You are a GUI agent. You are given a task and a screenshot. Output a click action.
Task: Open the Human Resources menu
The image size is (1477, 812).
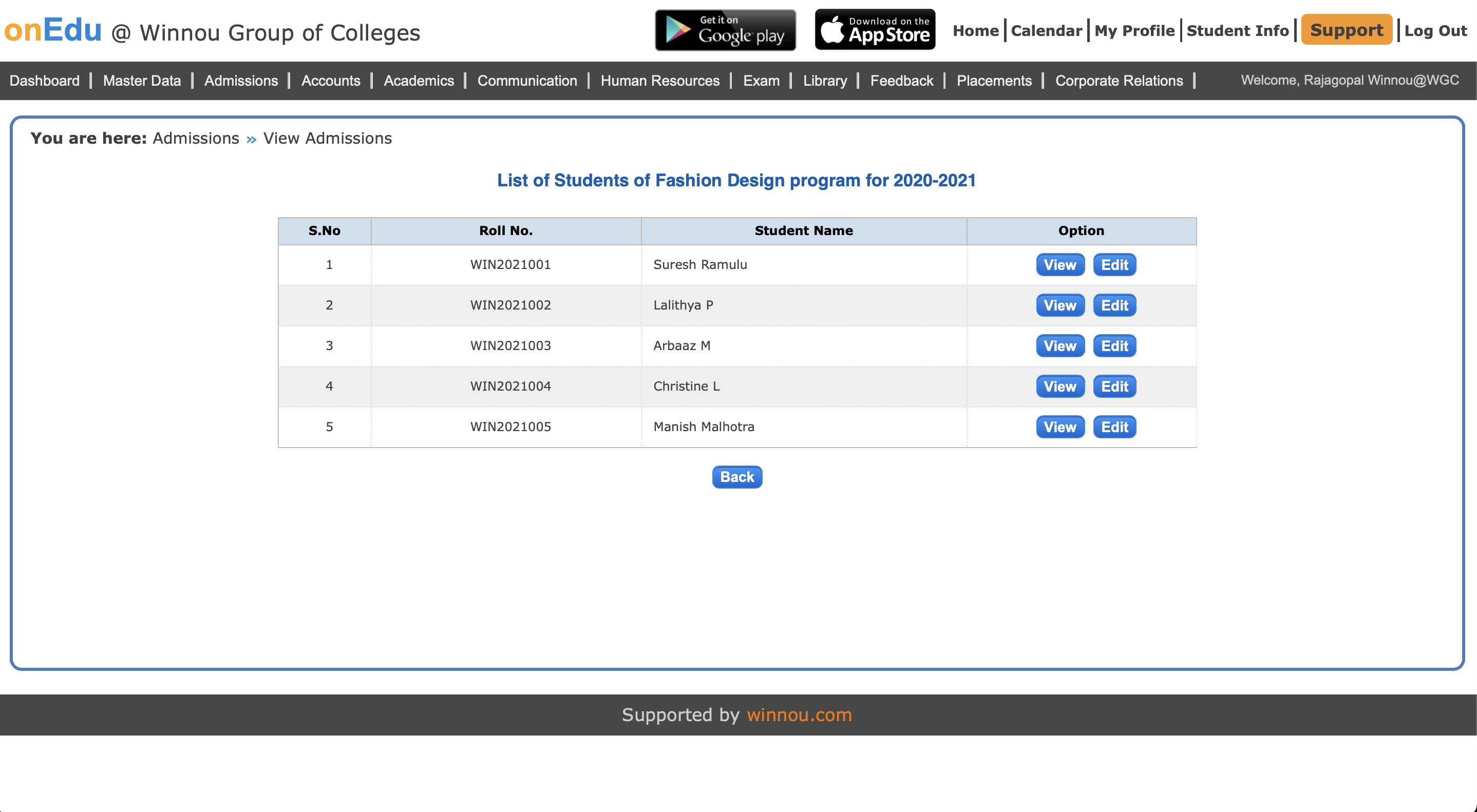[x=659, y=81]
